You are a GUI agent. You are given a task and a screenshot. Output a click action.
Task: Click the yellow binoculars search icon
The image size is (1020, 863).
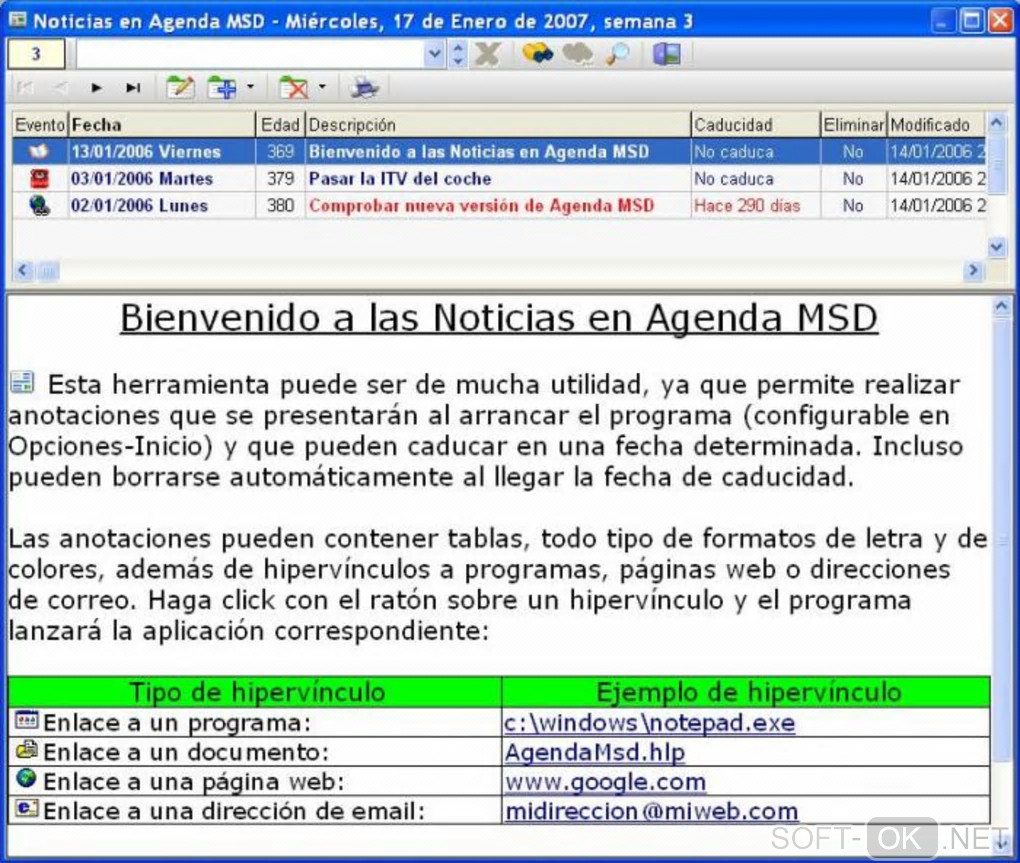[537, 53]
